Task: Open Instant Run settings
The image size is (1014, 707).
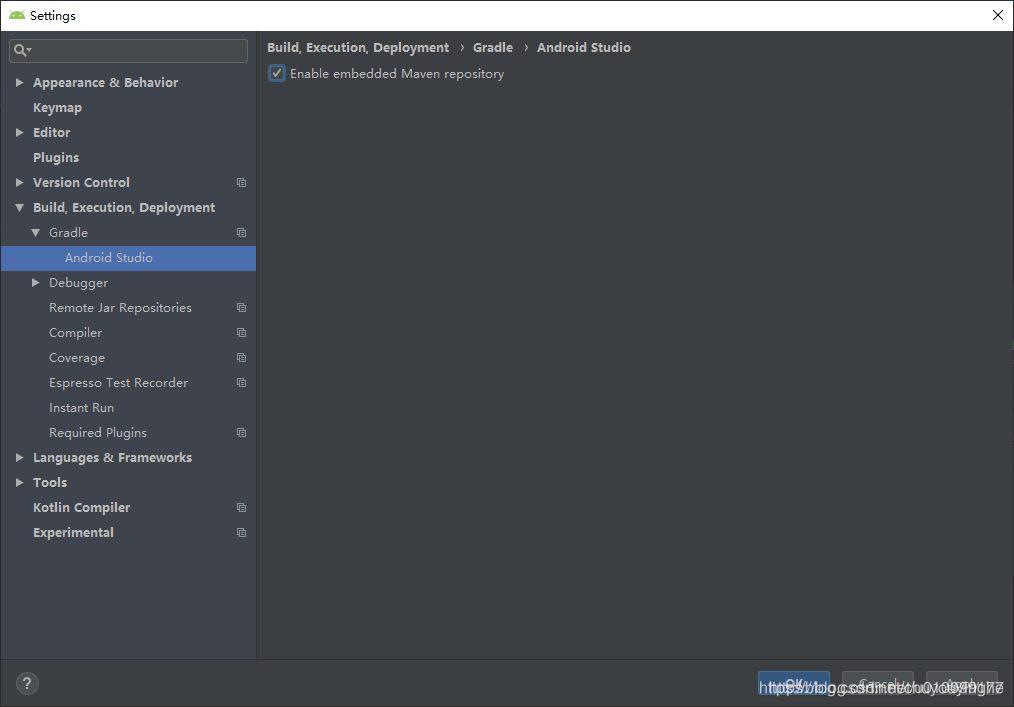Action: tap(81, 408)
